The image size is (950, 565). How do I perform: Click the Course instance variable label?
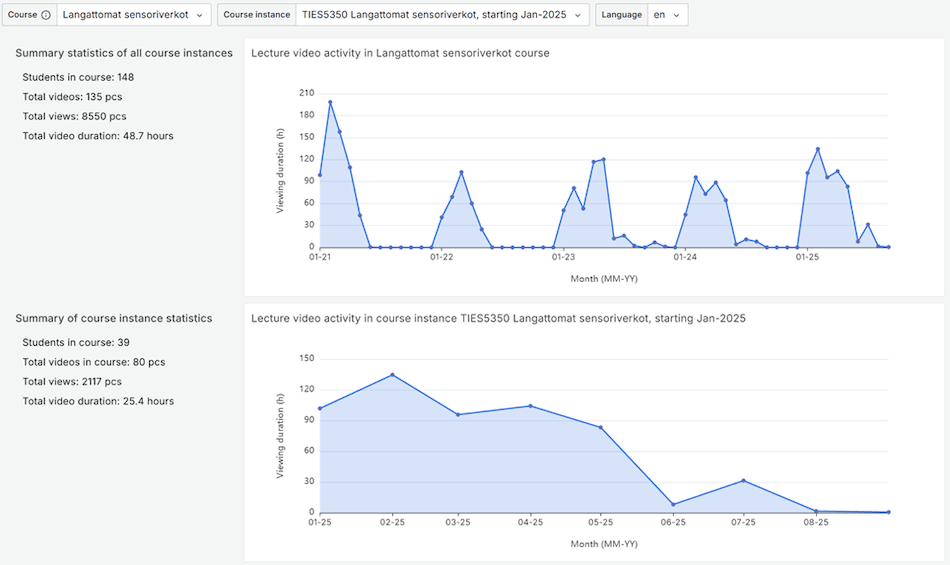click(256, 15)
